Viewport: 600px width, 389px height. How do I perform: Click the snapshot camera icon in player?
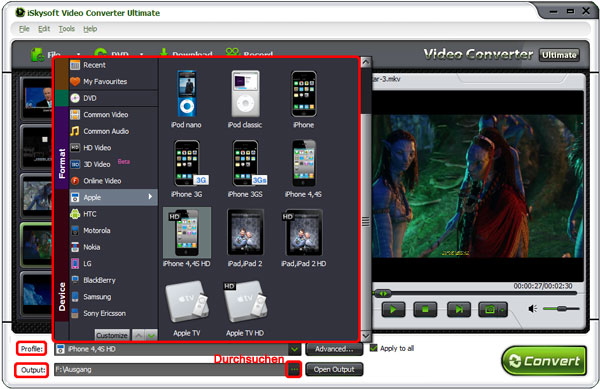pyautogui.click(x=493, y=309)
